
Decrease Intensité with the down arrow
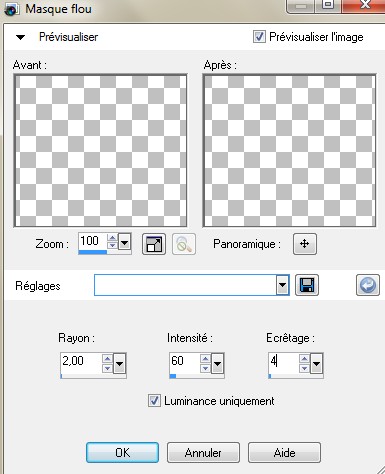[205, 368]
